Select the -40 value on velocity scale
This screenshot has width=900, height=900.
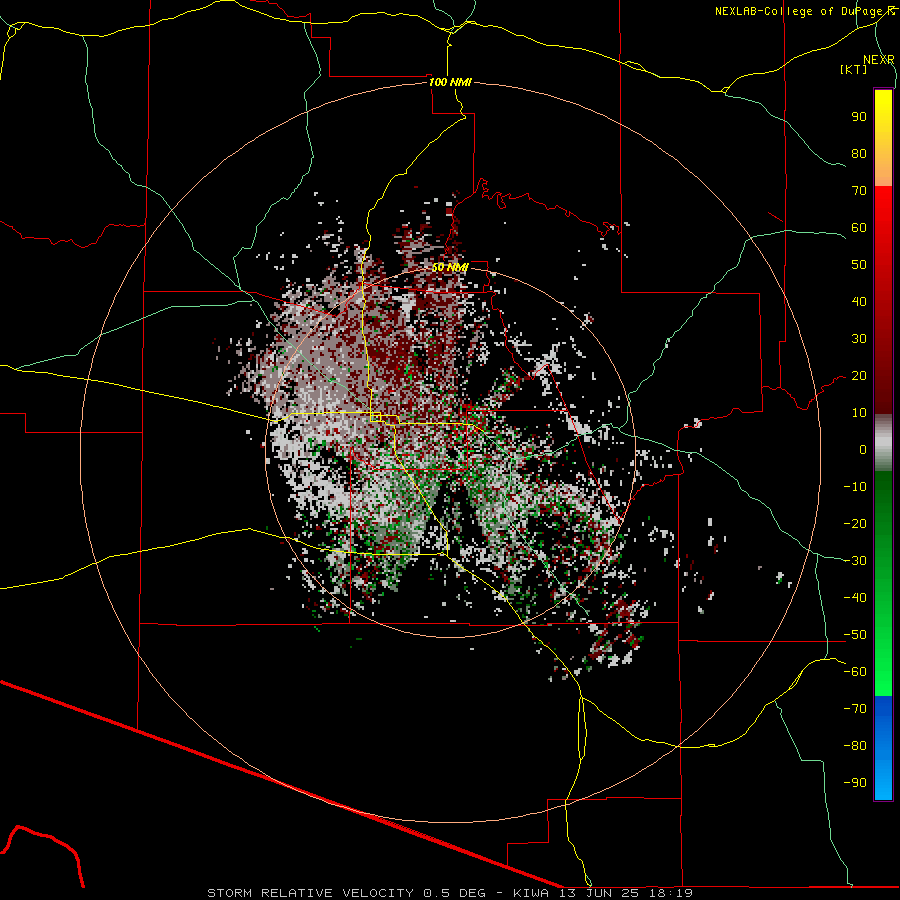855,598
